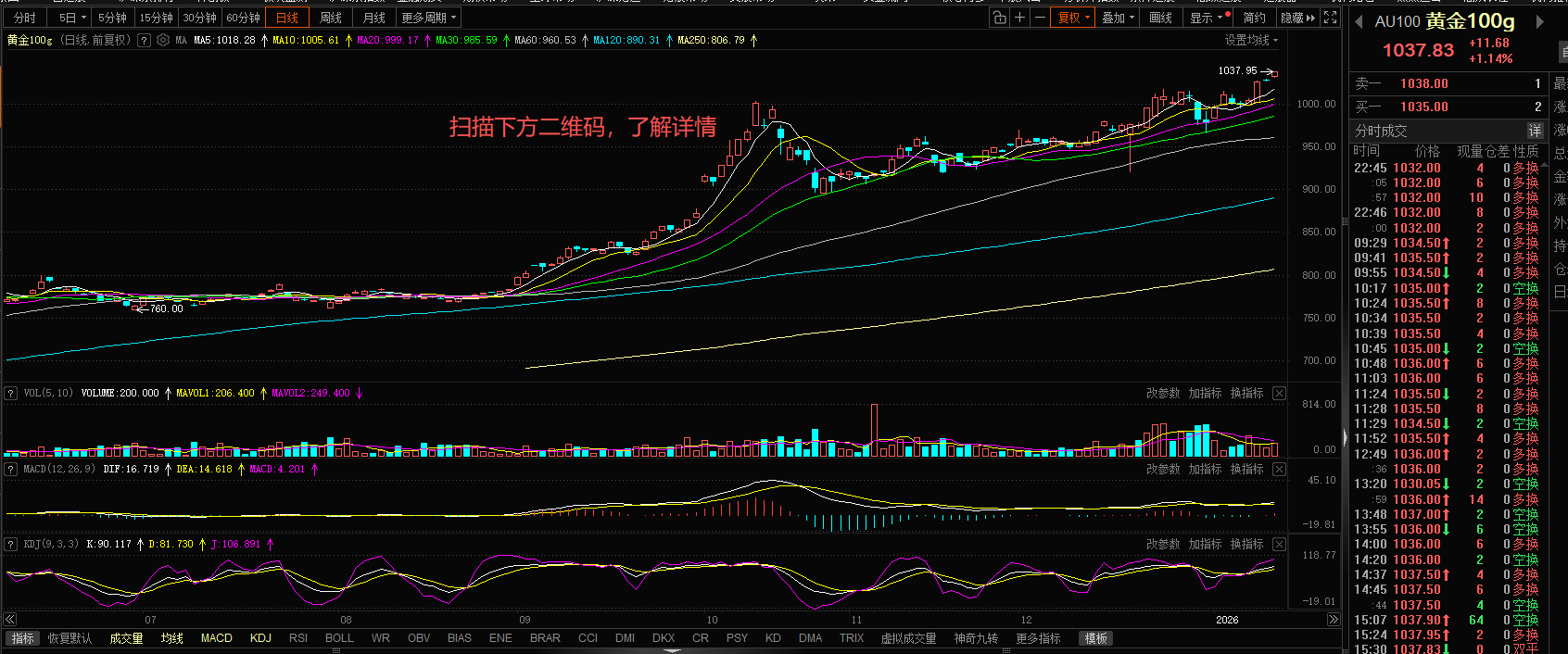Toggle the 成交量 volume indicator
The height and width of the screenshot is (654, 1568).
pyautogui.click(x=126, y=638)
